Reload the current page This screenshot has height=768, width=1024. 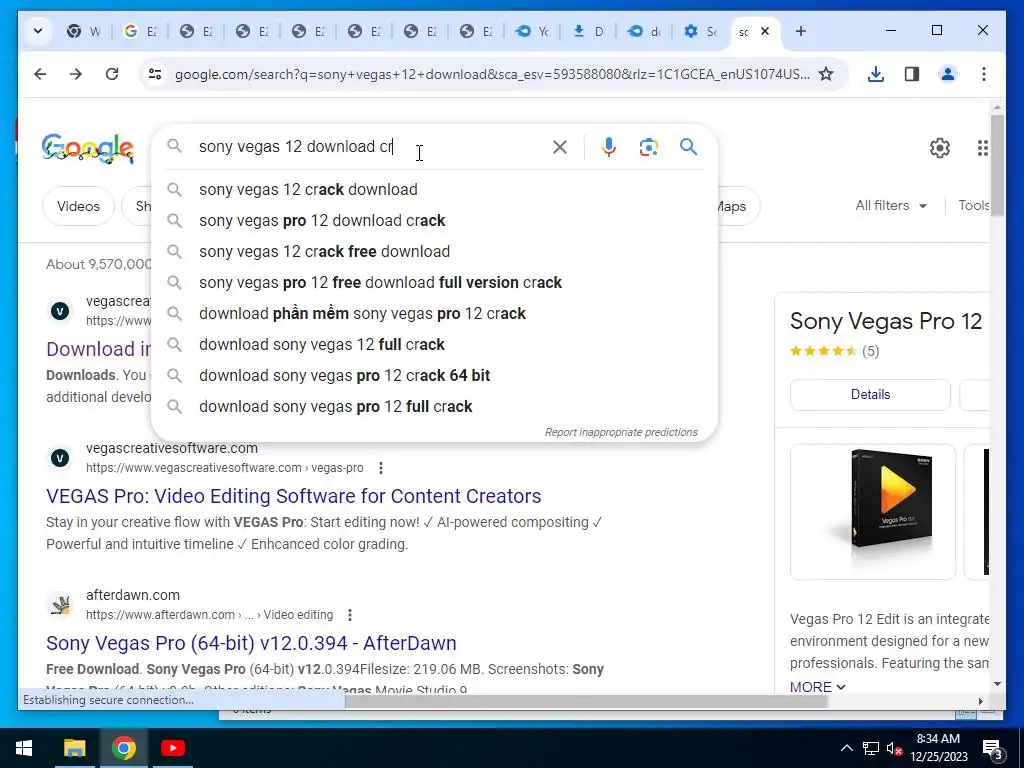pyautogui.click(x=112, y=74)
